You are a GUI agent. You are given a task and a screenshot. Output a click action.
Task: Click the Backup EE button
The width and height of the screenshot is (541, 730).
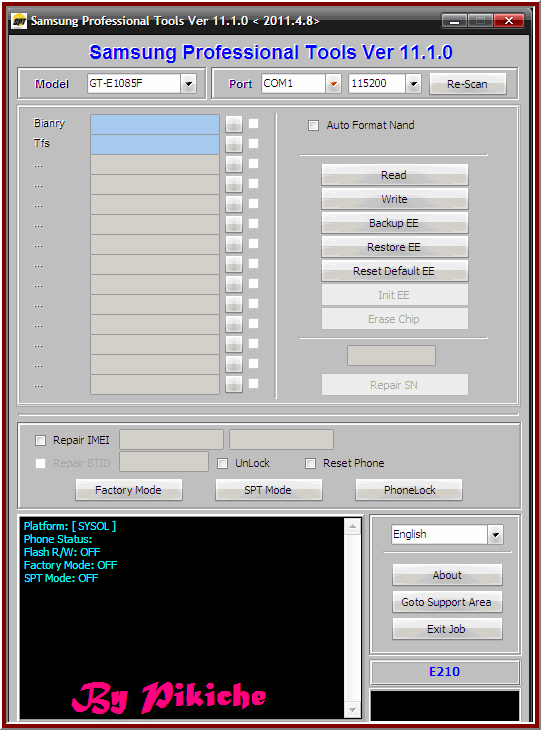(394, 223)
